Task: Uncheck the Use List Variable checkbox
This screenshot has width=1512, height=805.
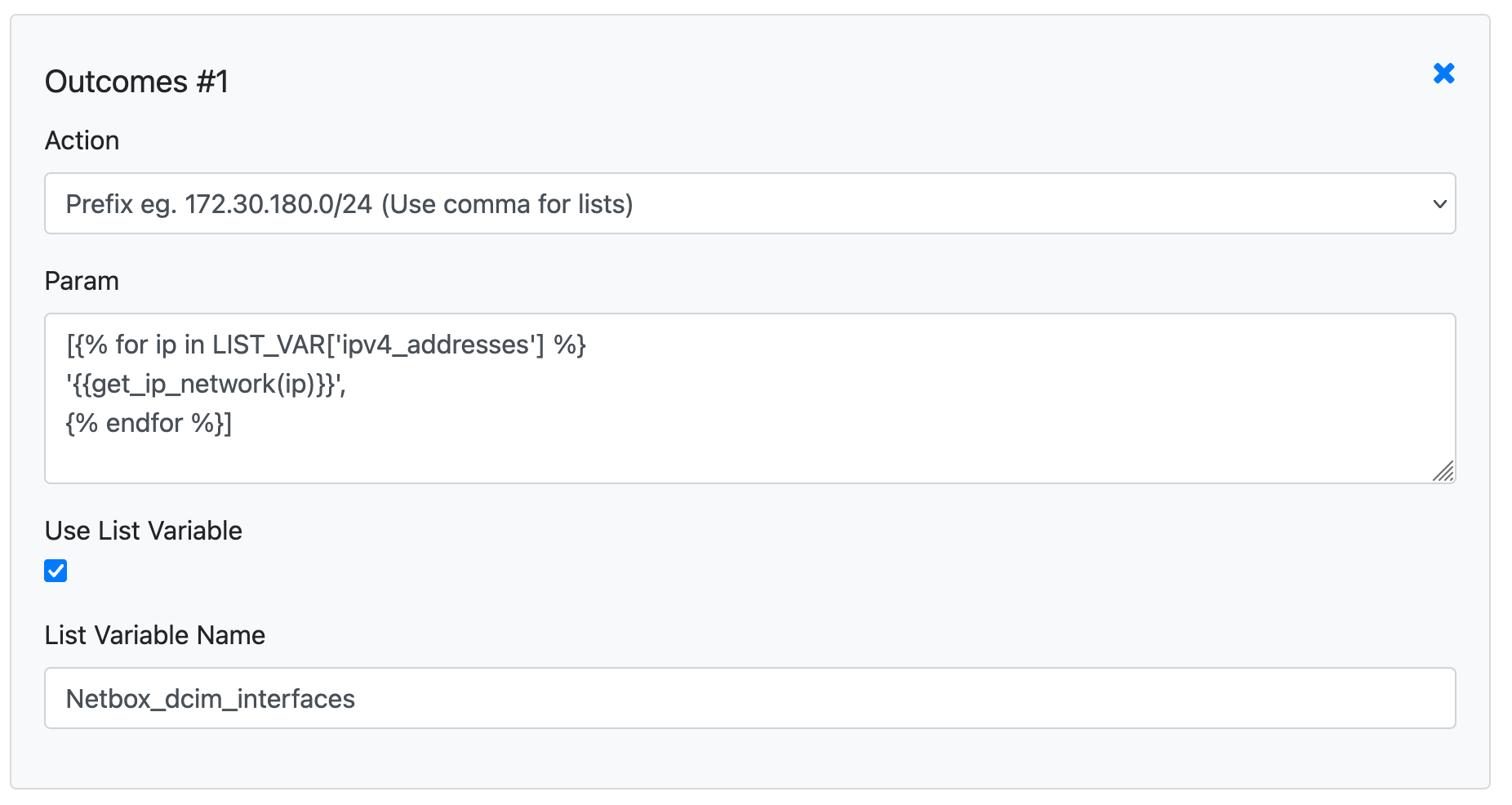Action: coord(56,571)
